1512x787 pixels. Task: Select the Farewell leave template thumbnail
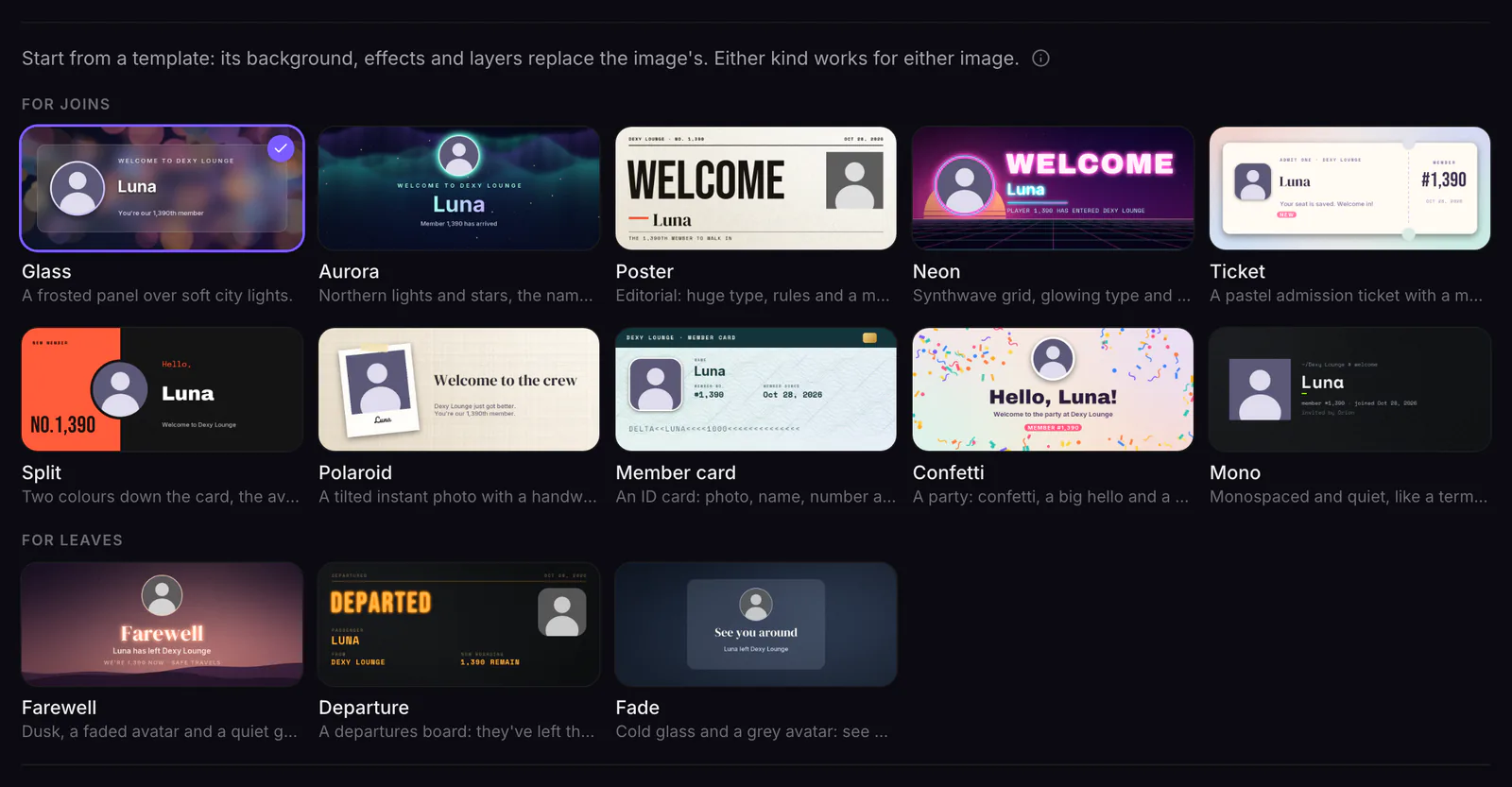(x=163, y=624)
